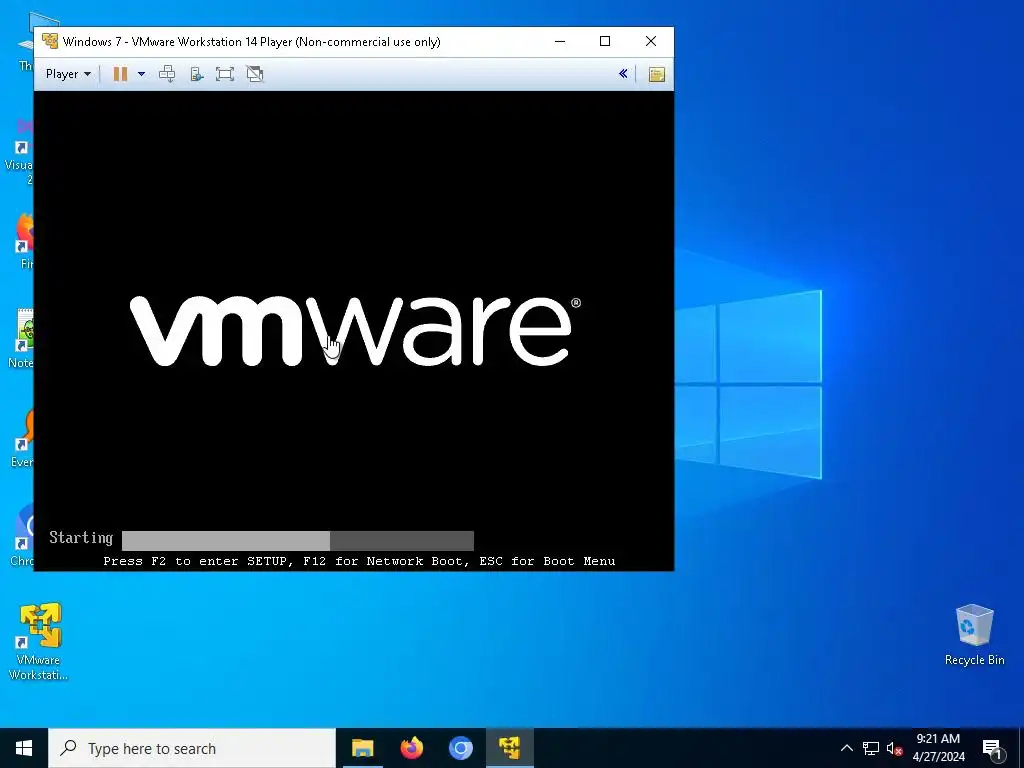Open the Recycle Bin desktop icon
This screenshot has width=1024, height=768.
coord(974,635)
